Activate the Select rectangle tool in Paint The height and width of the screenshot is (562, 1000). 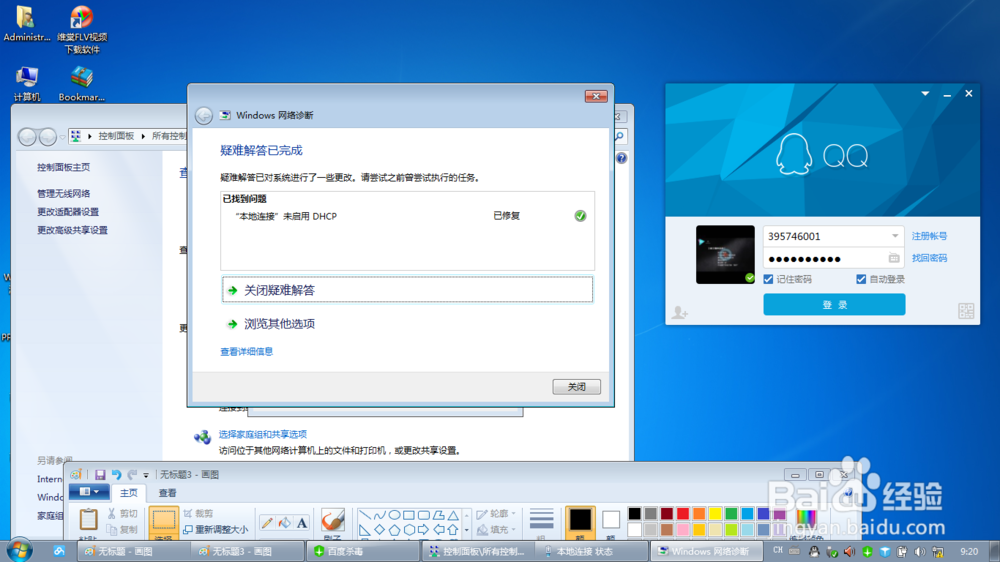point(163,521)
